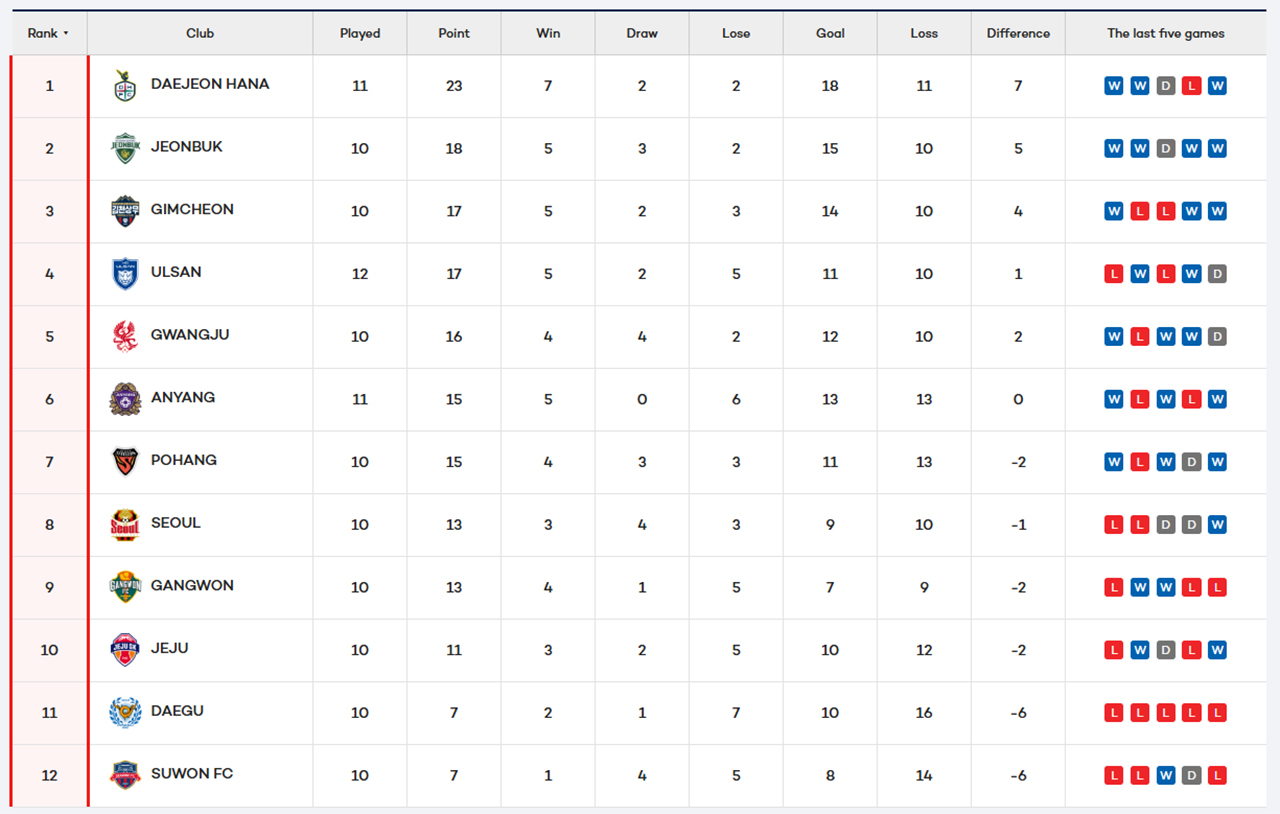Click the Difference column header
The width and height of the screenshot is (1280, 814).
click(1018, 33)
